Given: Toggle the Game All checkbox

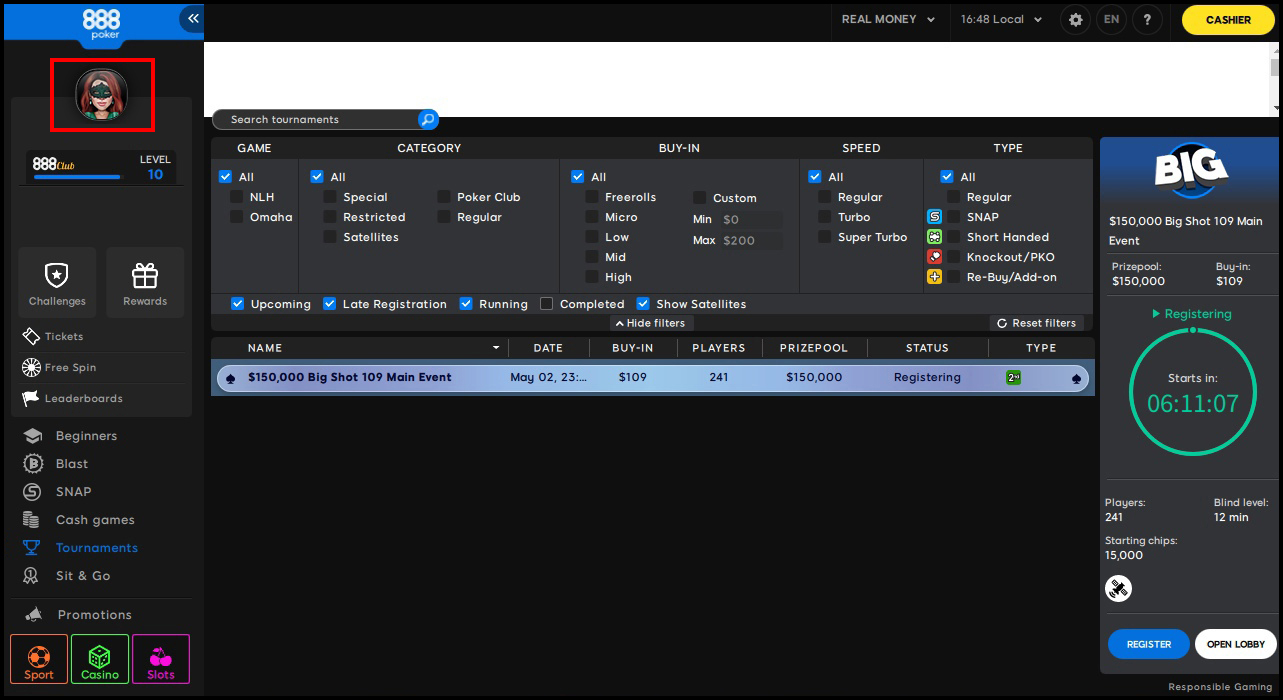Looking at the screenshot, I should click(225, 177).
